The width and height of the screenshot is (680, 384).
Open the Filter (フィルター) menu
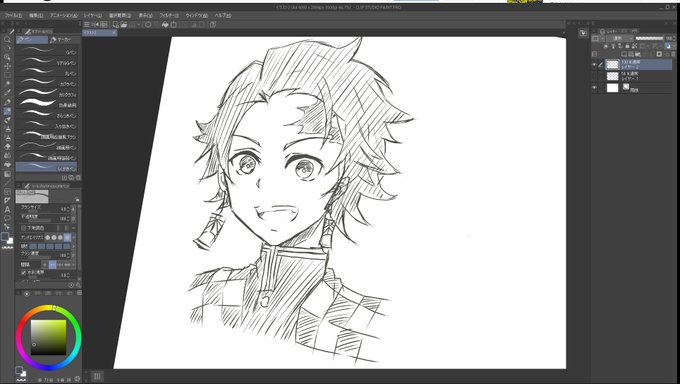[x=169, y=15]
